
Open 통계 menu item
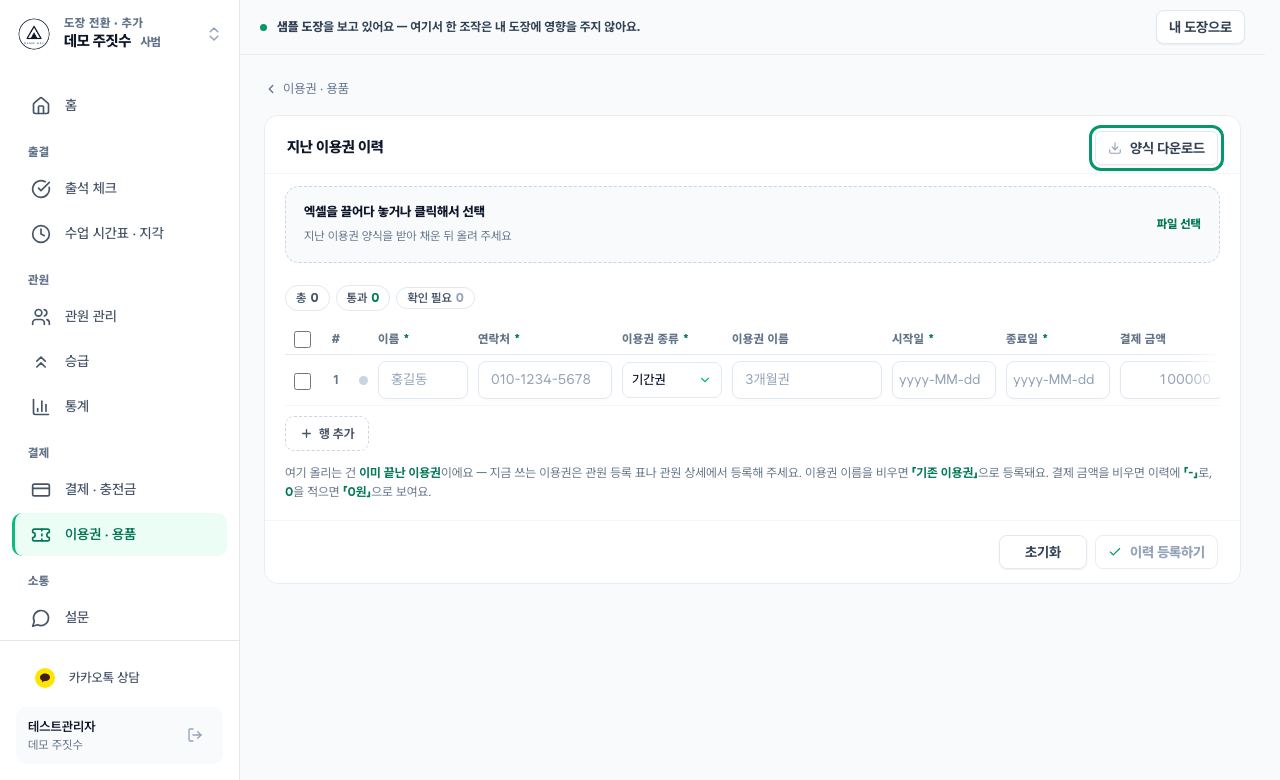pyautogui.click(x=120, y=406)
